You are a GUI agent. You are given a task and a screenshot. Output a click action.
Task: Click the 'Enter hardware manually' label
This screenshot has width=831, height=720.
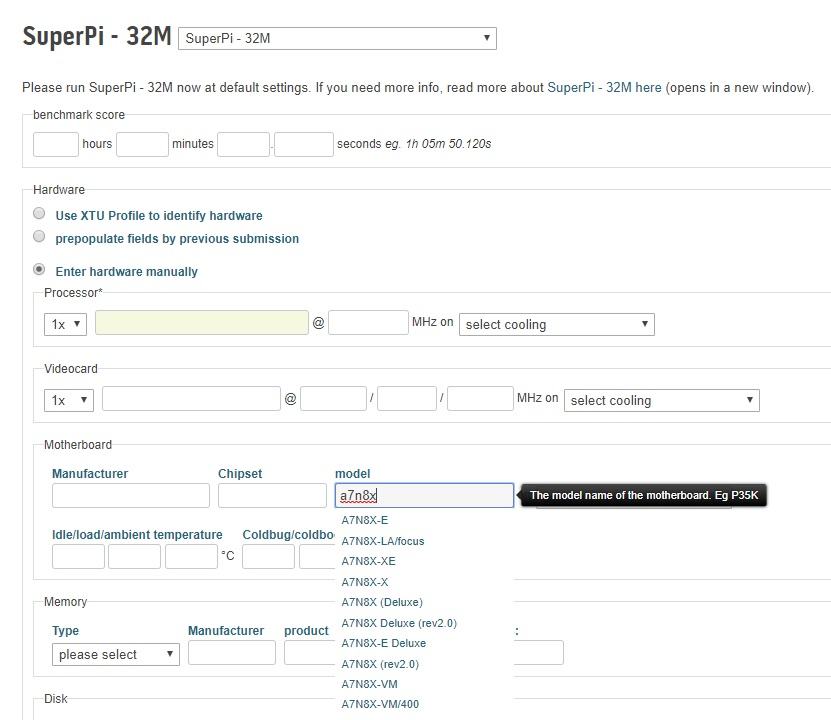click(x=127, y=272)
